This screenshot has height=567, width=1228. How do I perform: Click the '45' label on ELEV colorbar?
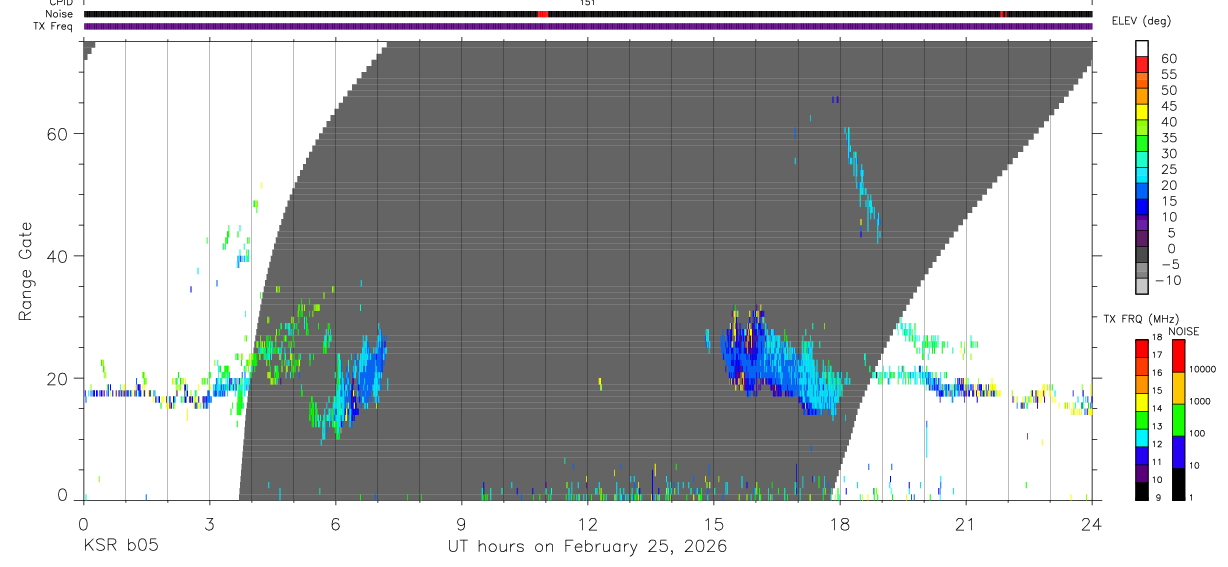(1168, 106)
